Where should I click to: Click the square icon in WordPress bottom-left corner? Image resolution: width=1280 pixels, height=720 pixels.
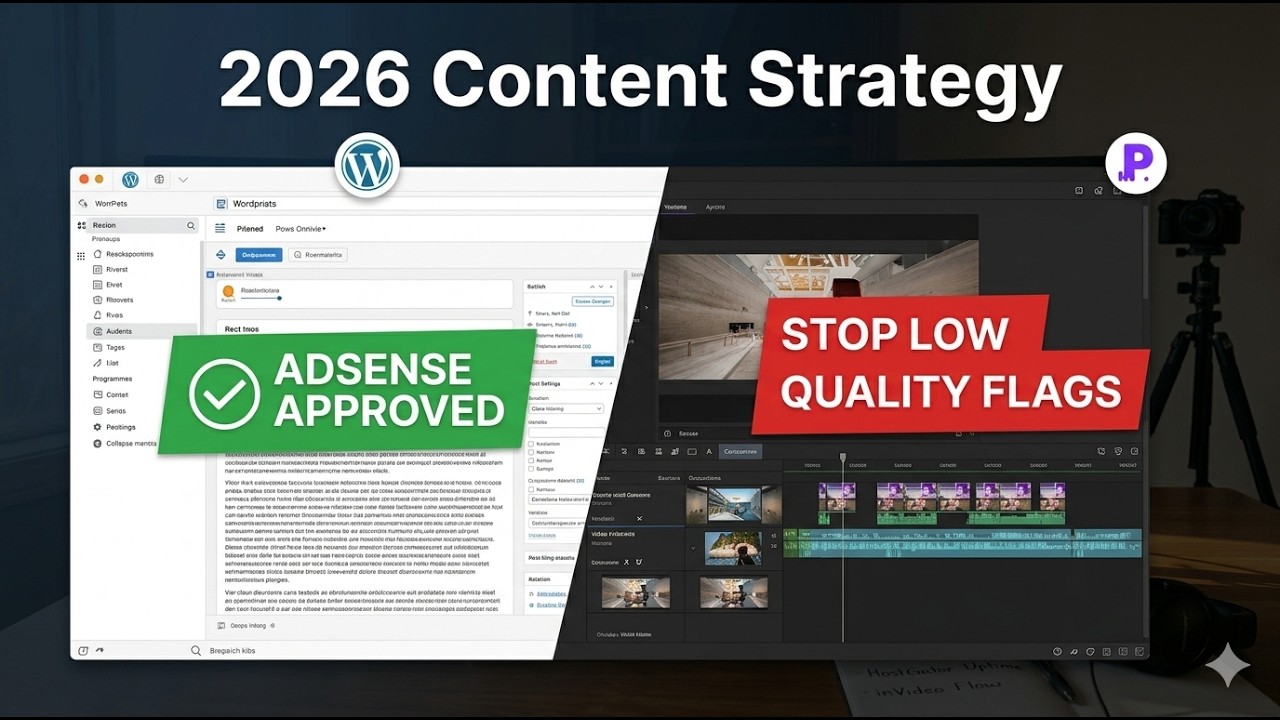pyautogui.click(x=83, y=651)
